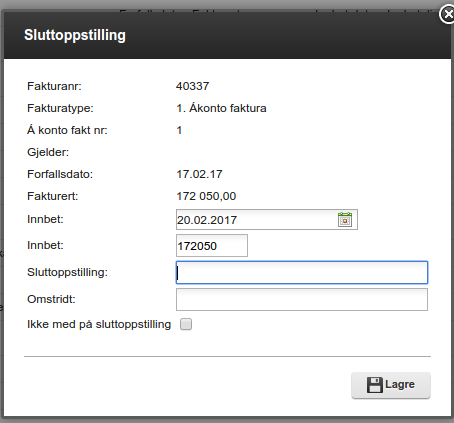Select the Innbet amount field containing 172050
The height and width of the screenshot is (423, 454).
click(212, 246)
